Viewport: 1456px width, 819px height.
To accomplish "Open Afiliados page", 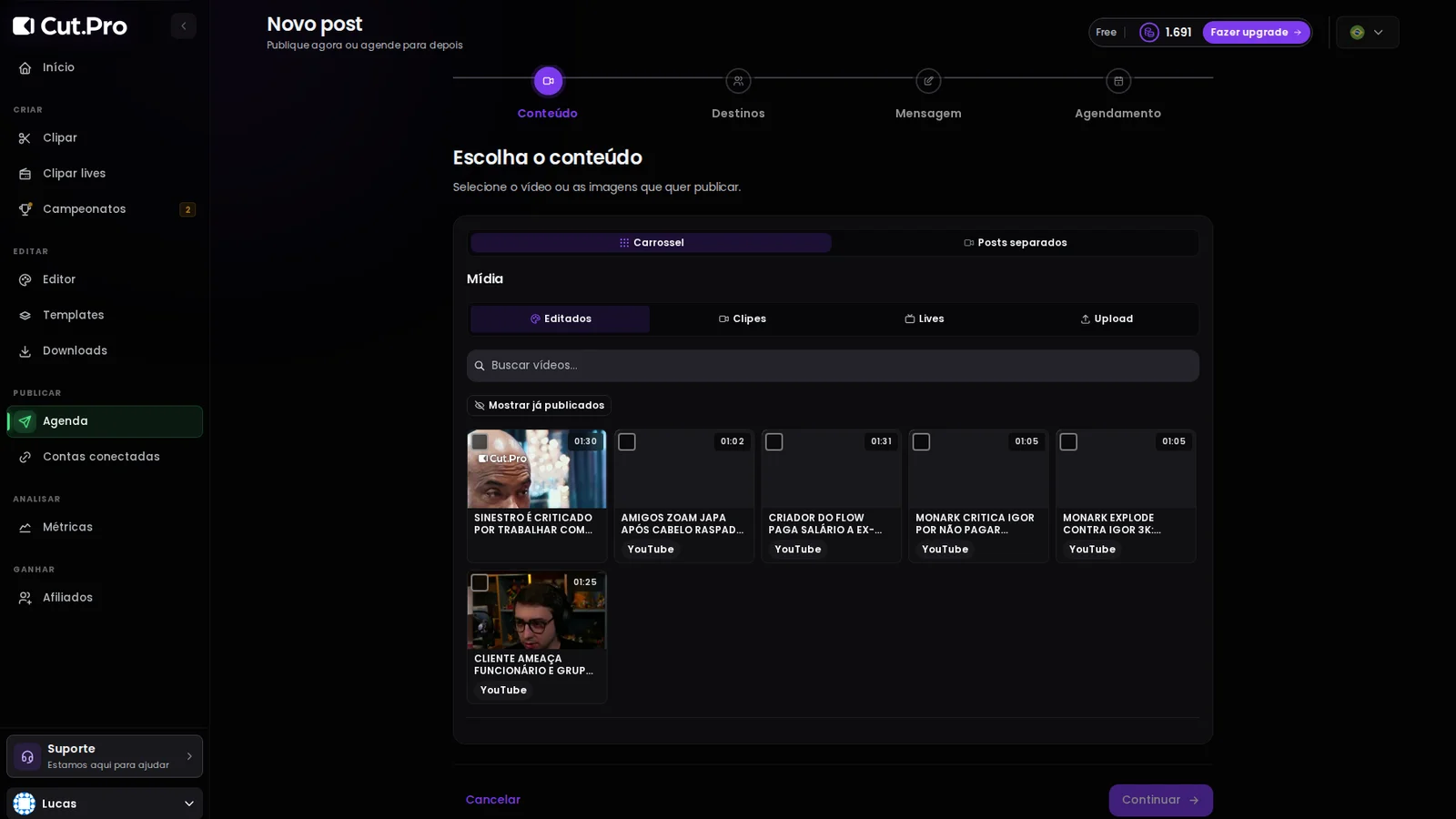I will click(x=105, y=598).
